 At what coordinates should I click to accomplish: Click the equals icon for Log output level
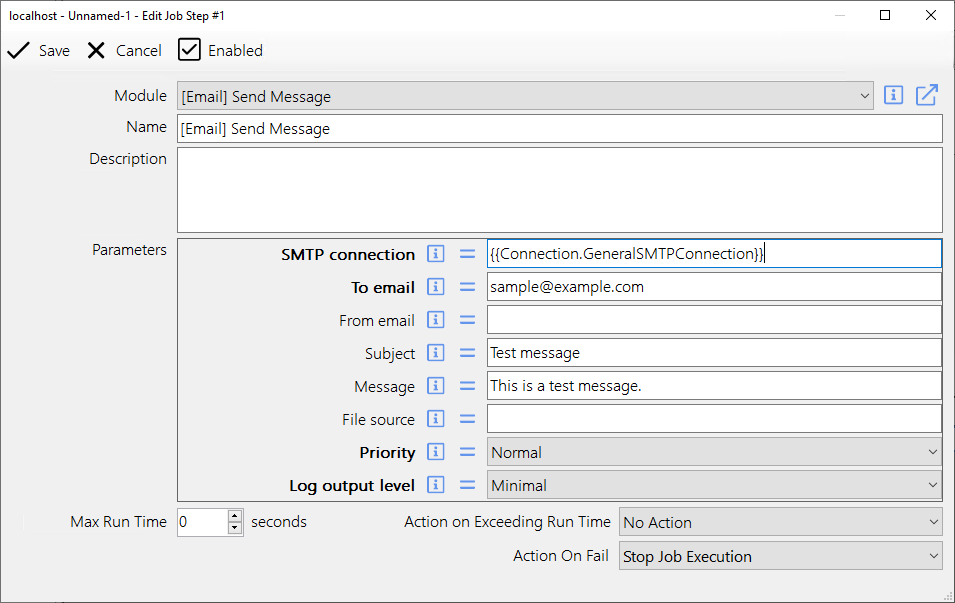tap(467, 484)
